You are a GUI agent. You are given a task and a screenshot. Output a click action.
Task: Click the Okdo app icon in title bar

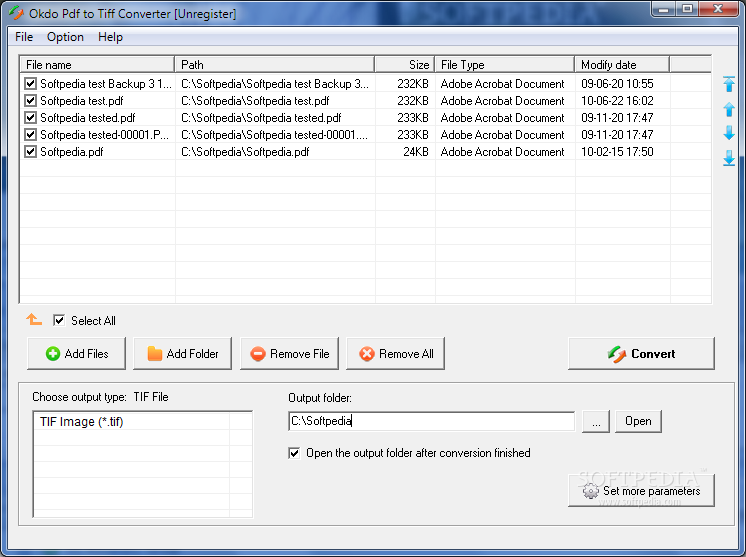point(16,13)
